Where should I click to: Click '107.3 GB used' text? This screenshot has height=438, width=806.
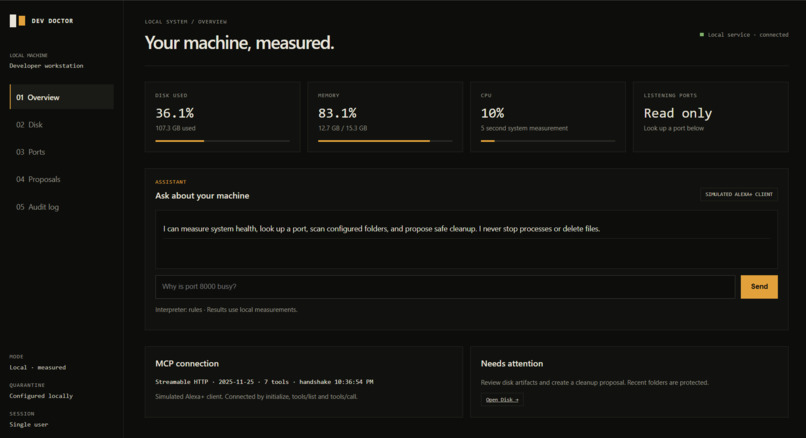(x=176, y=128)
